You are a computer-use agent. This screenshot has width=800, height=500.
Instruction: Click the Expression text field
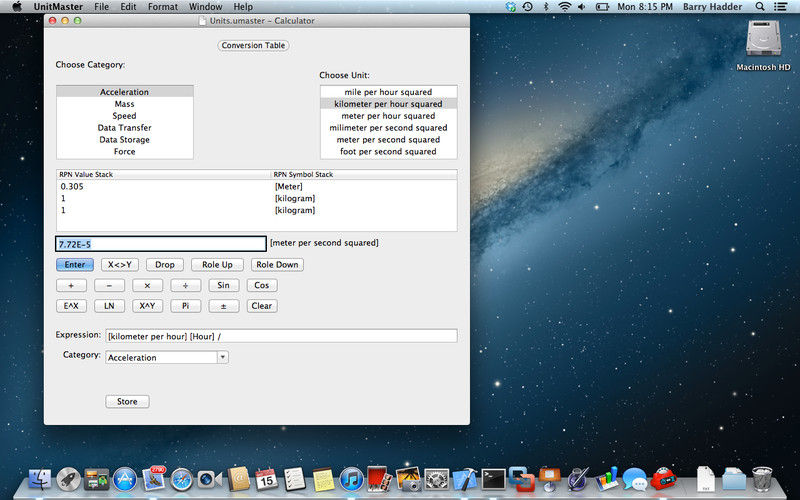click(x=281, y=336)
